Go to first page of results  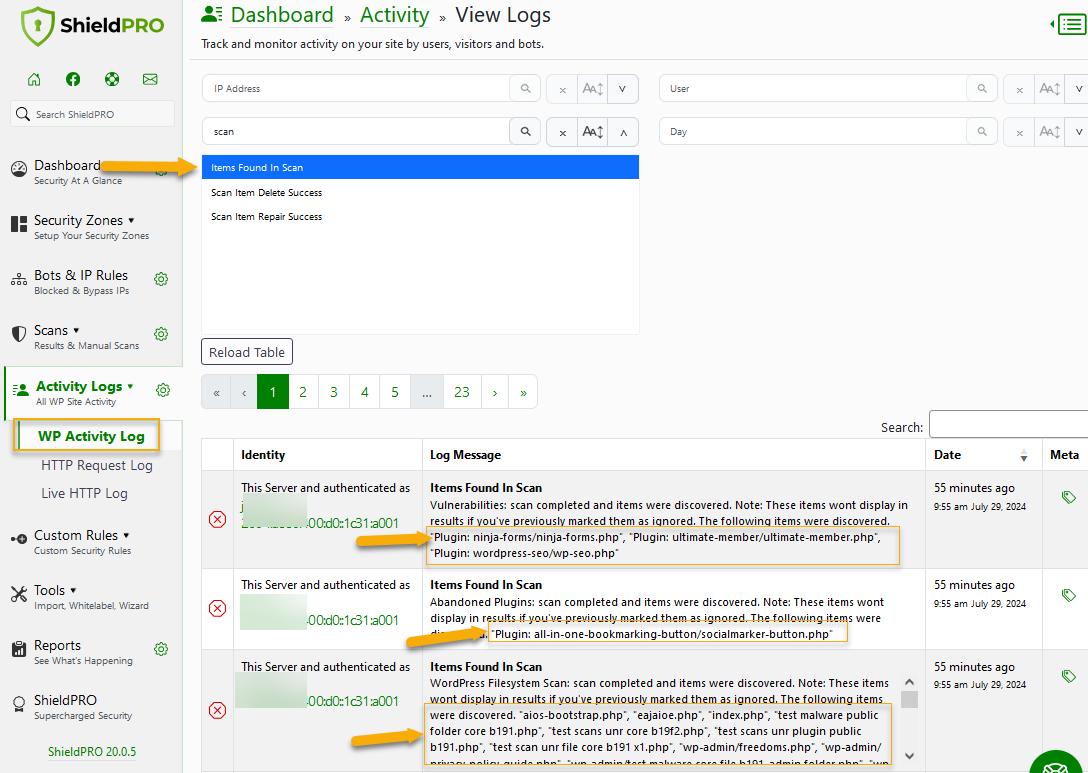click(x=216, y=392)
